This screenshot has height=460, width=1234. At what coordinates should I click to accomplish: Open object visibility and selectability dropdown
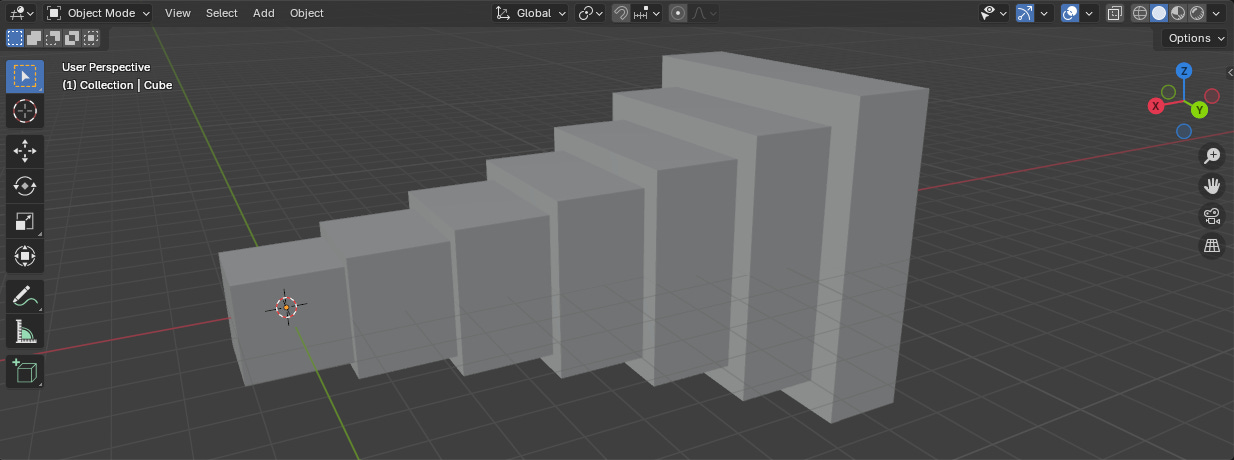(993, 13)
